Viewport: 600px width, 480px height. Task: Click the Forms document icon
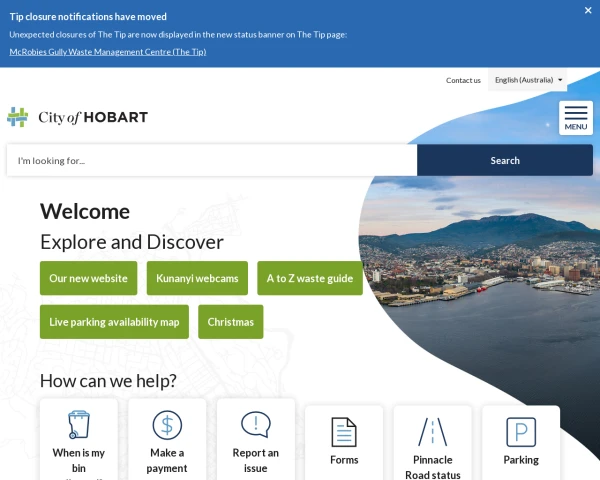coord(344,432)
